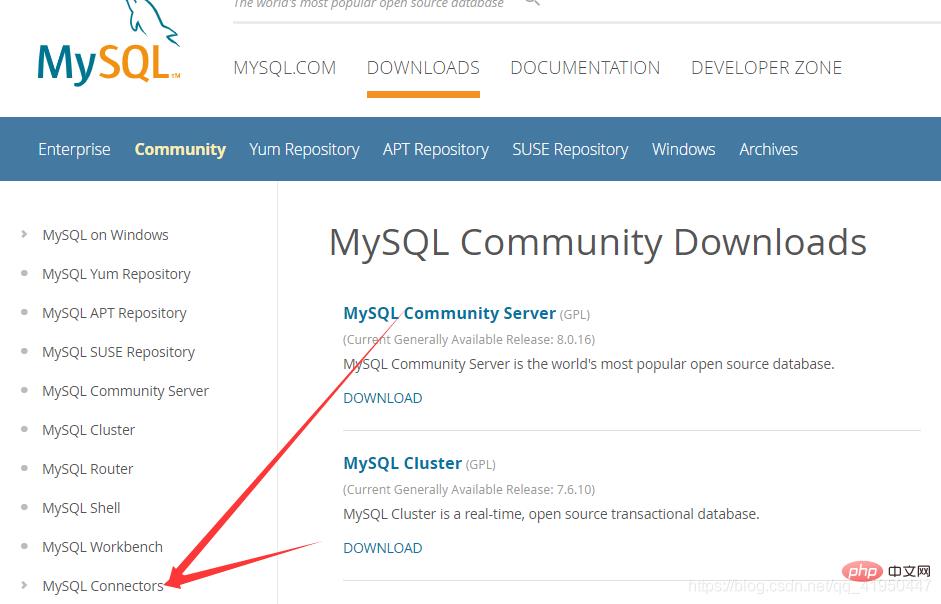Screen dimensions: 941x604
Task: Click the search magnifier icon at top
Action: pyautogui.click(x=532, y=2)
